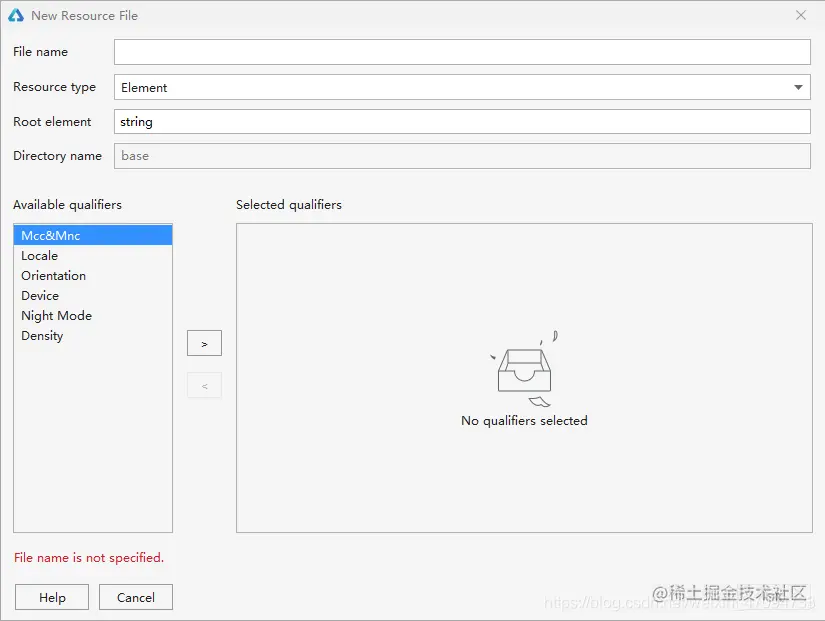
Task: Click the File name input field
Action: click(462, 52)
